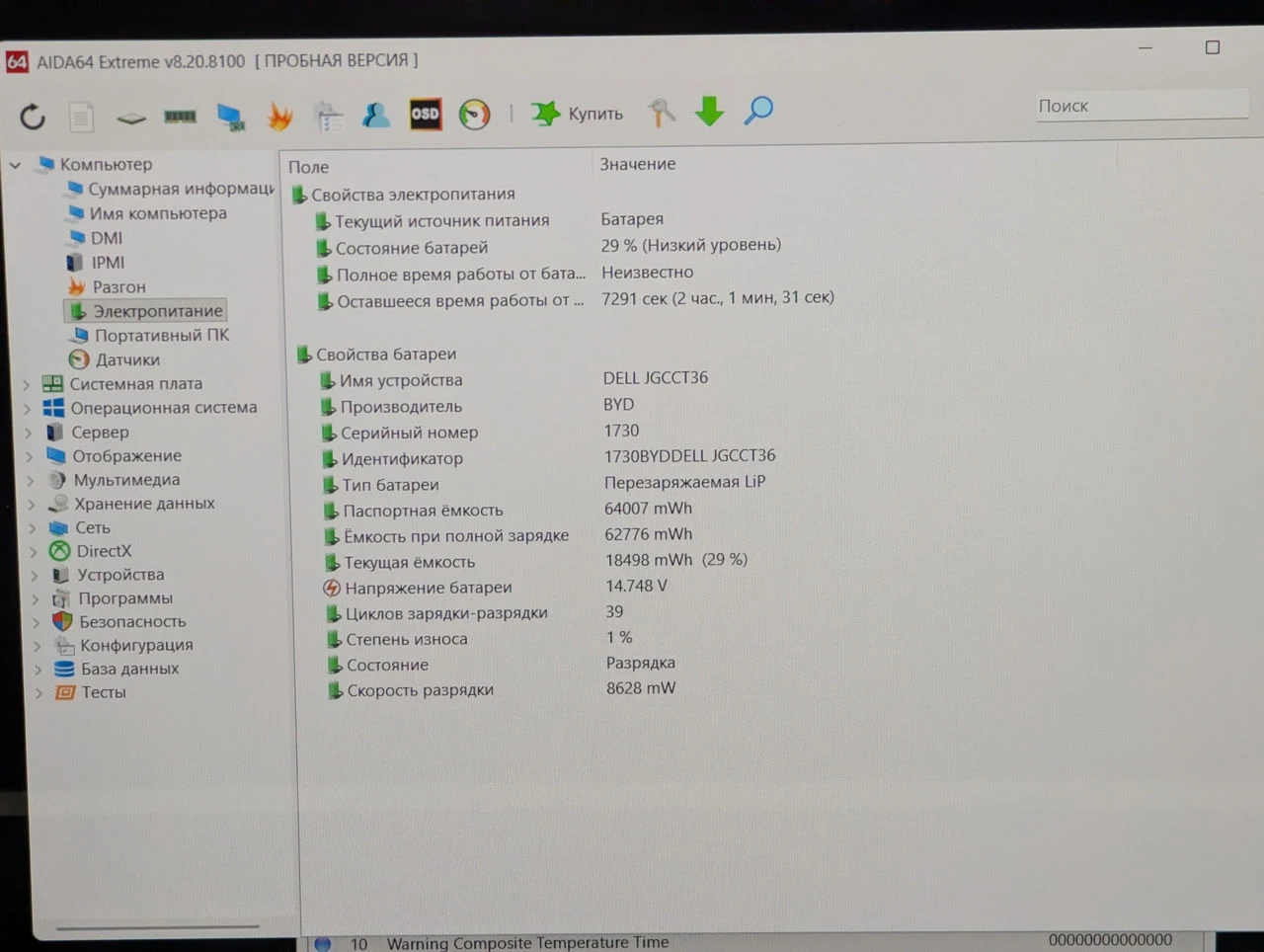Select Имя компьютера tree item
This screenshot has height=952, width=1264.
tap(147, 213)
